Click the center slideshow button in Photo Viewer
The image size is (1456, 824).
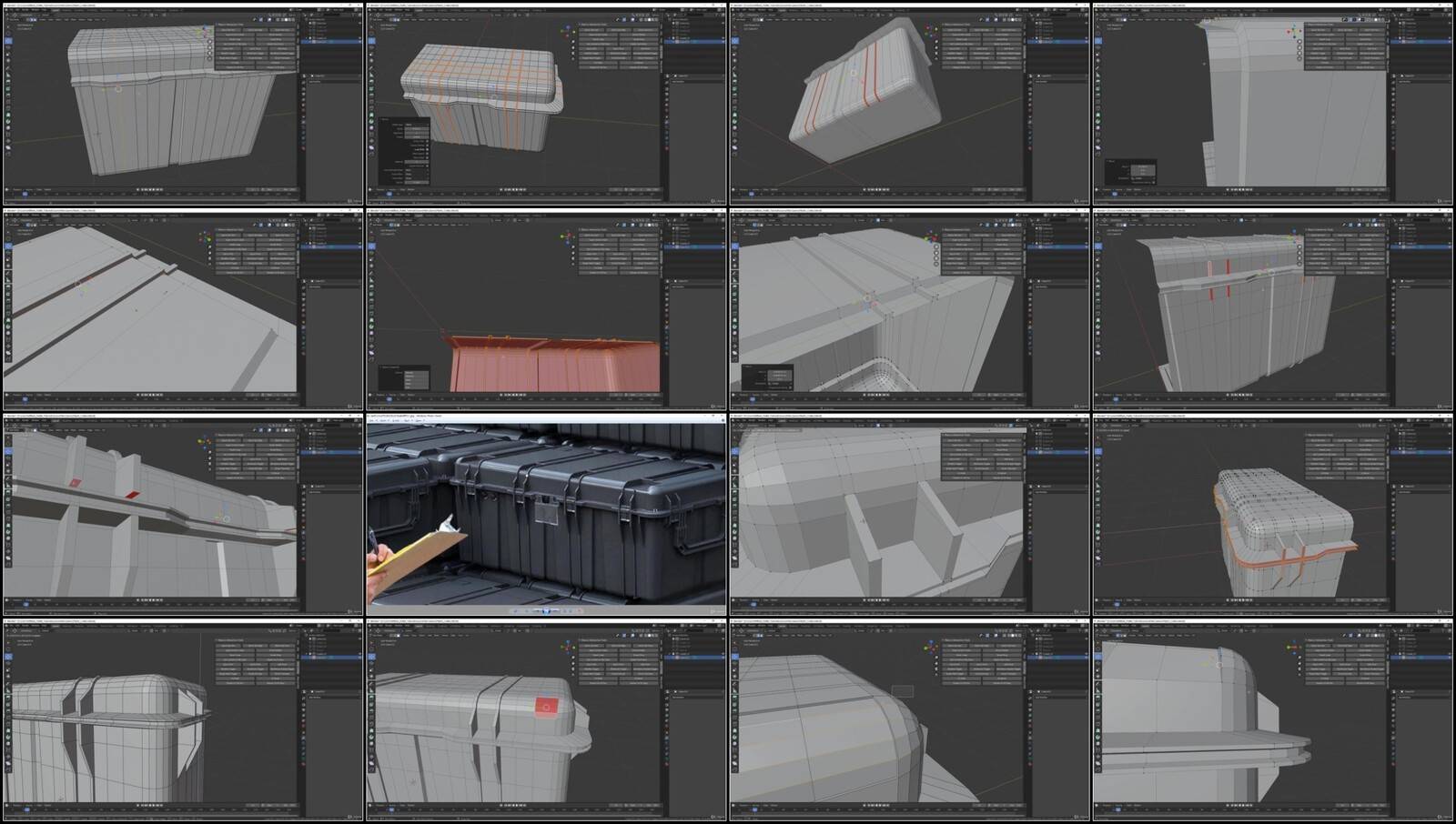(x=546, y=611)
